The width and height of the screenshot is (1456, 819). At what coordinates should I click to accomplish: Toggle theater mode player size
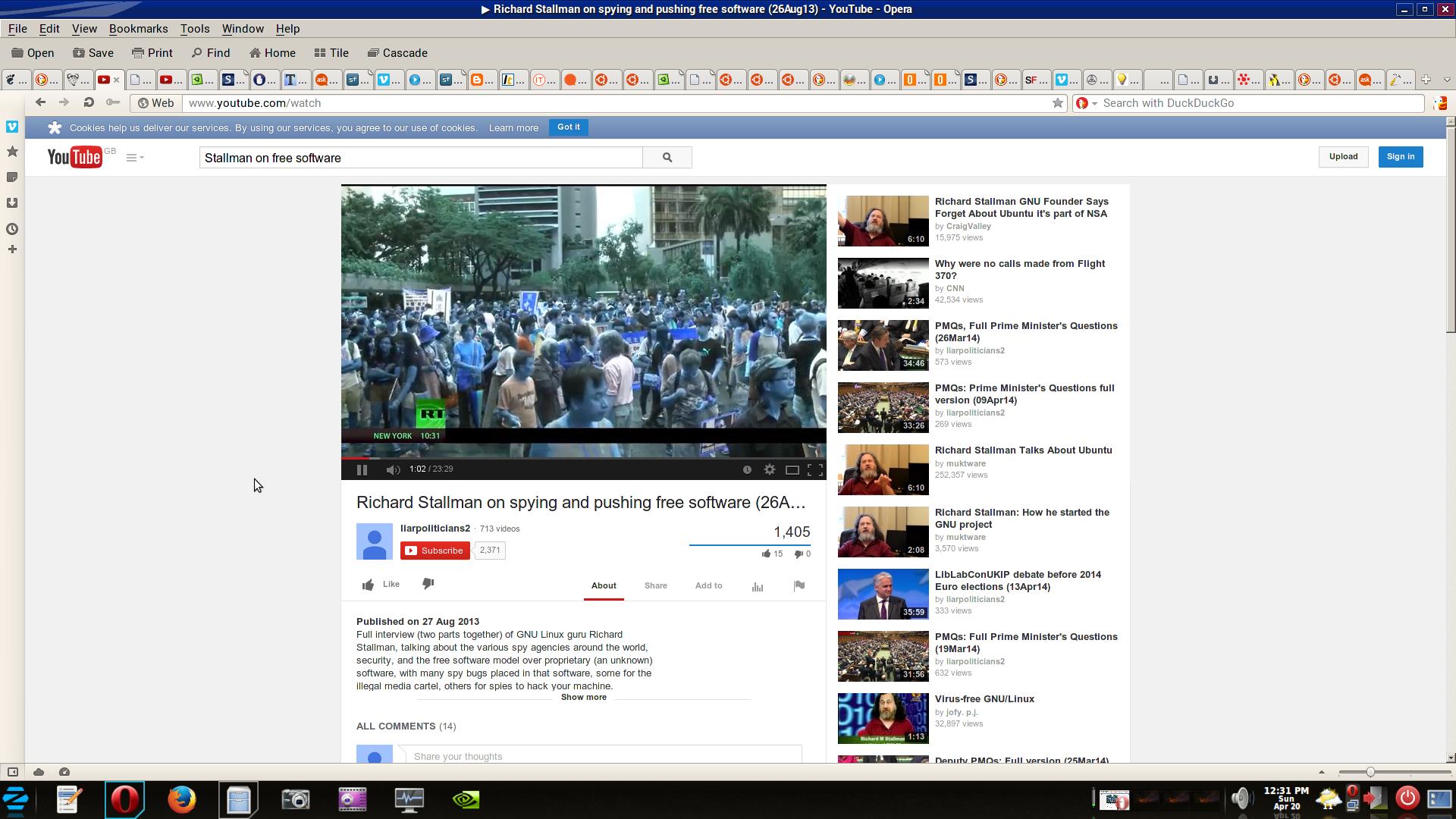(x=792, y=470)
